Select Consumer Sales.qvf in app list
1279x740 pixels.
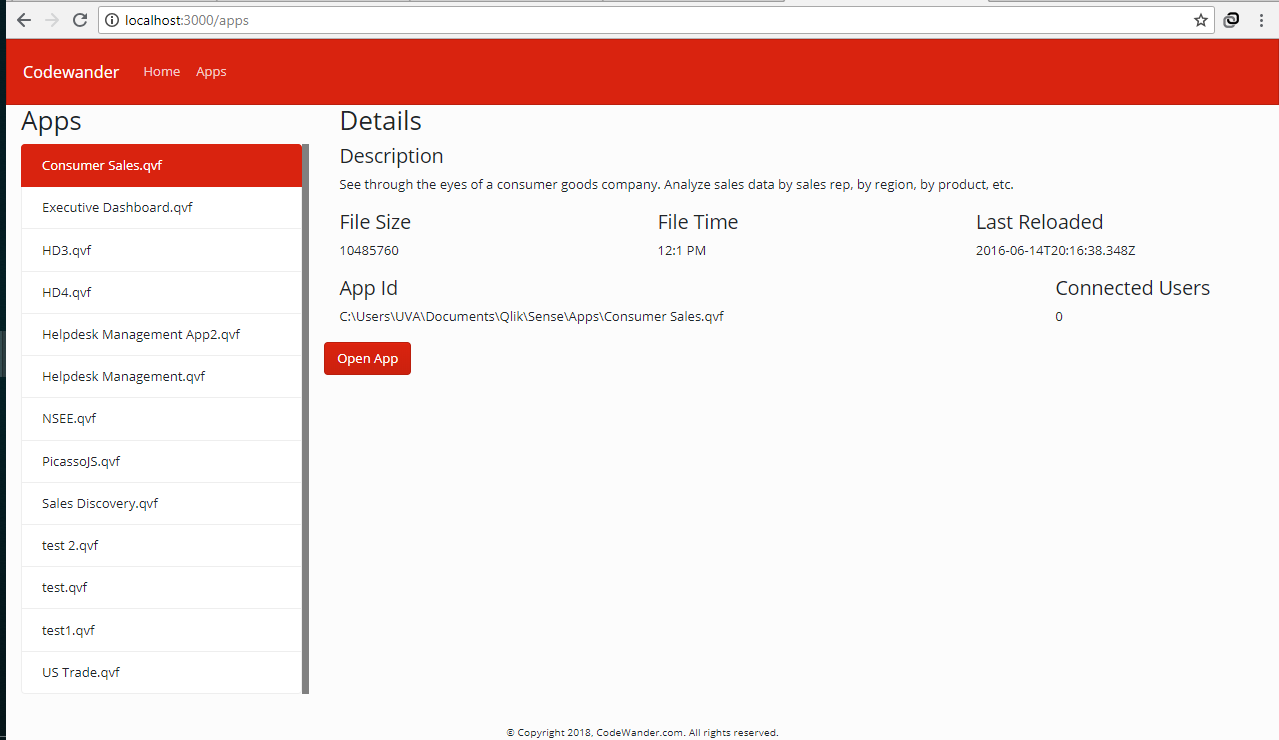[161, 166]
